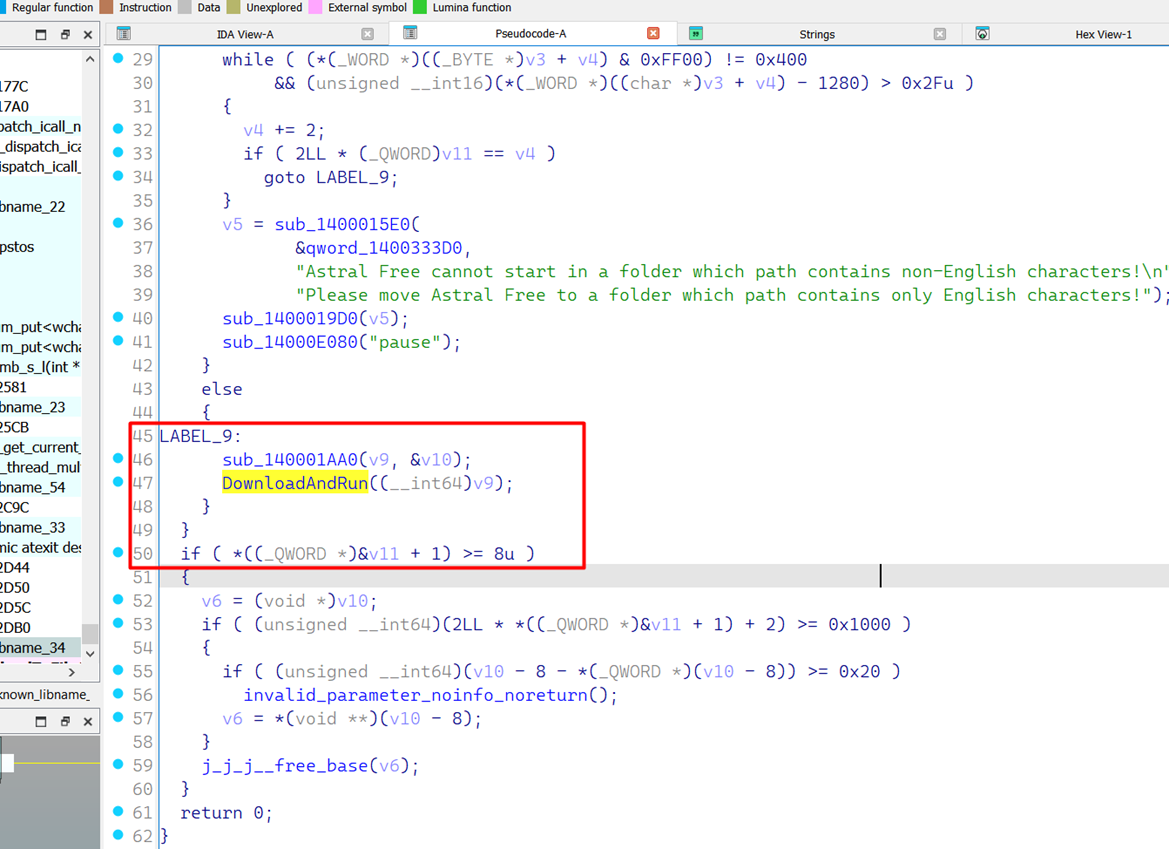
Task: Switch to the Strings tab
Action: click(816, 34)
